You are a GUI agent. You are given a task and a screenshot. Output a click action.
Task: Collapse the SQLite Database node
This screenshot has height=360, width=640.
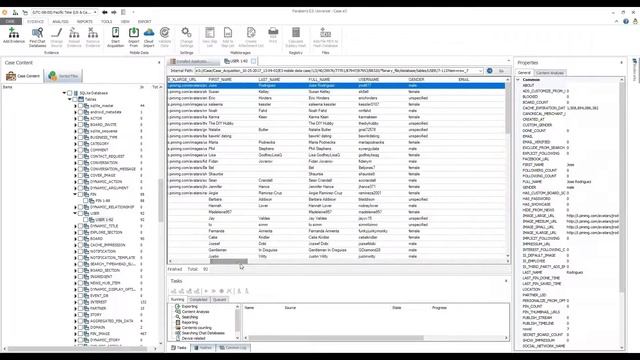[x=64, y=93]
